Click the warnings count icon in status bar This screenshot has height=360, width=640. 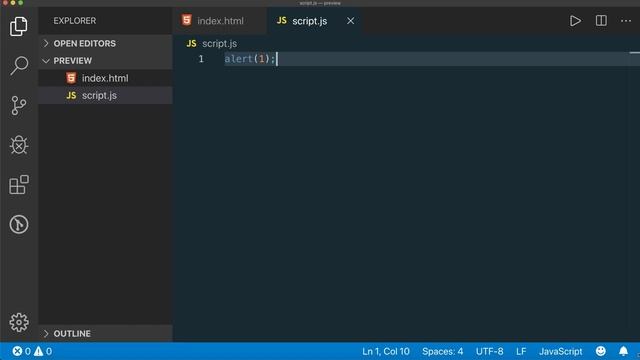(x=38, y=351)
